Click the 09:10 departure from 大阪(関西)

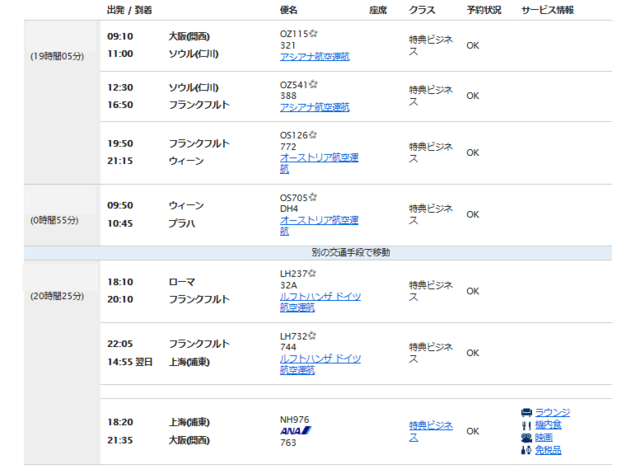pos(120,36)
